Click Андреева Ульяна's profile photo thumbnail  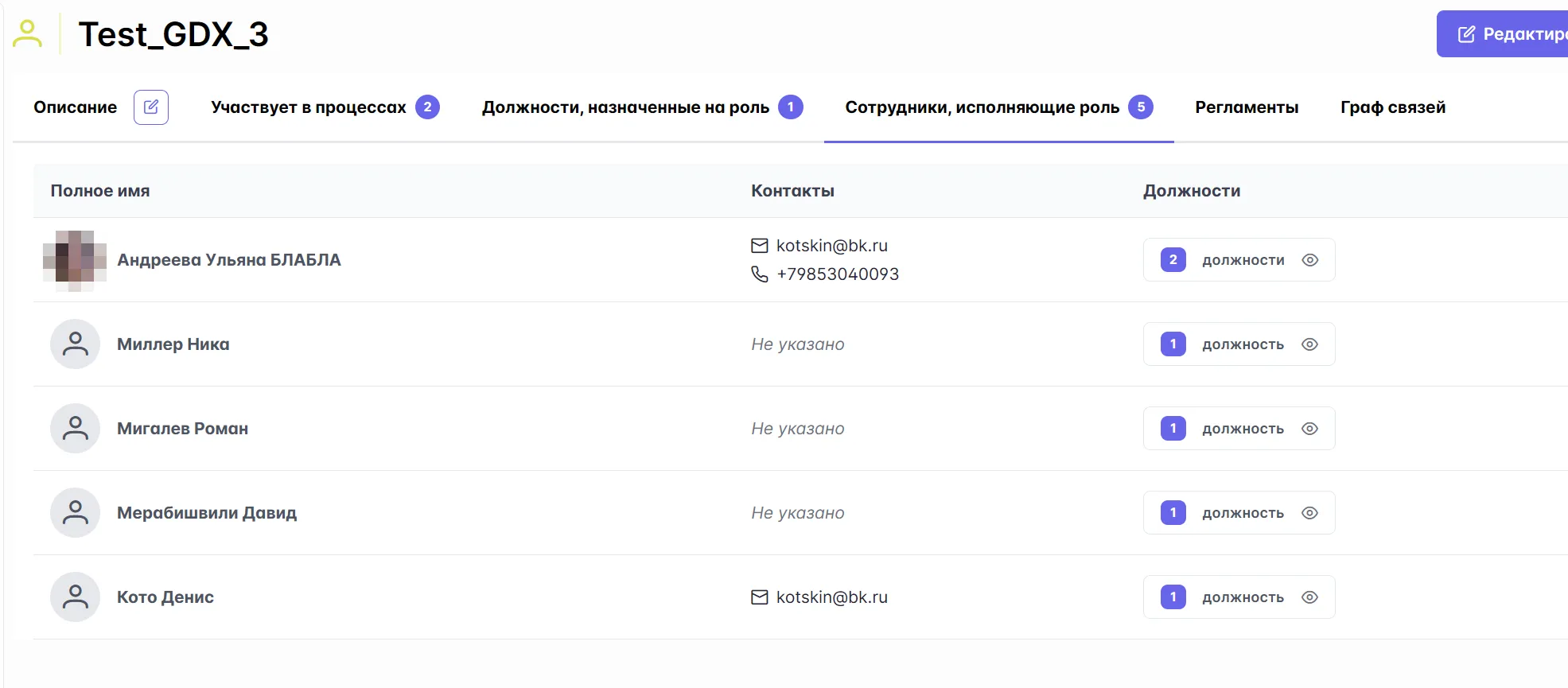click(x=75, y=260)
